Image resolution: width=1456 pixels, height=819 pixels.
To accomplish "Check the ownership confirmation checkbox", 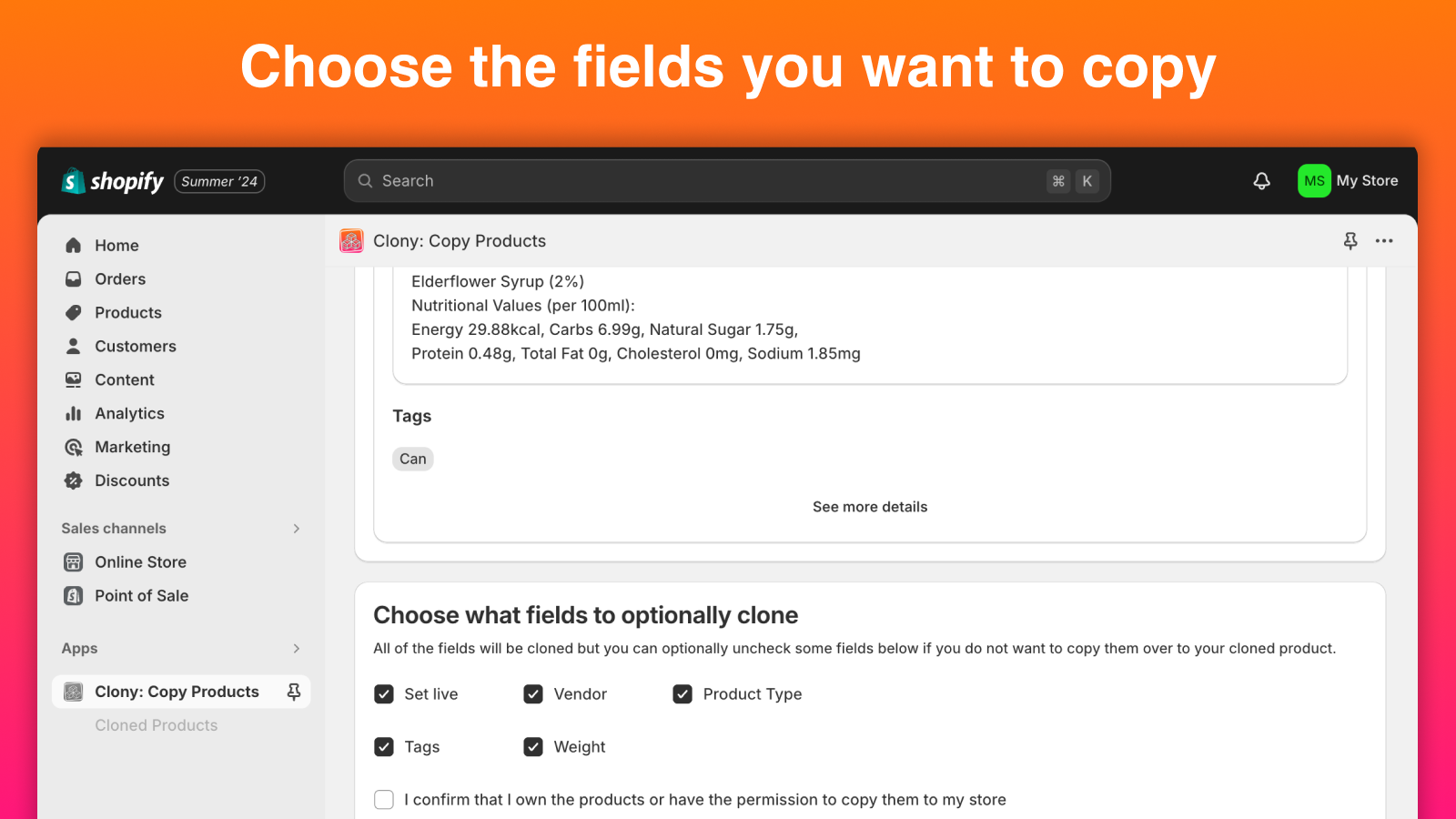I will click(x=383, y=799).
